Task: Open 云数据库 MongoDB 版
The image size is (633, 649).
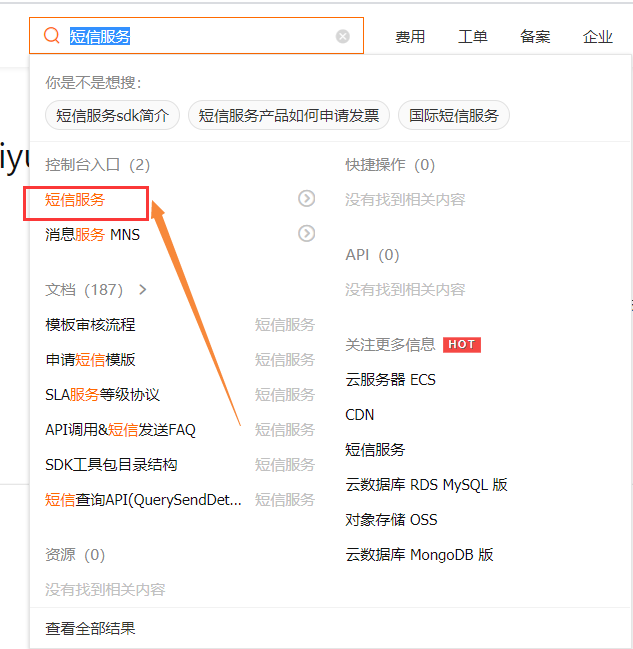Action: (x=419, y=555)
